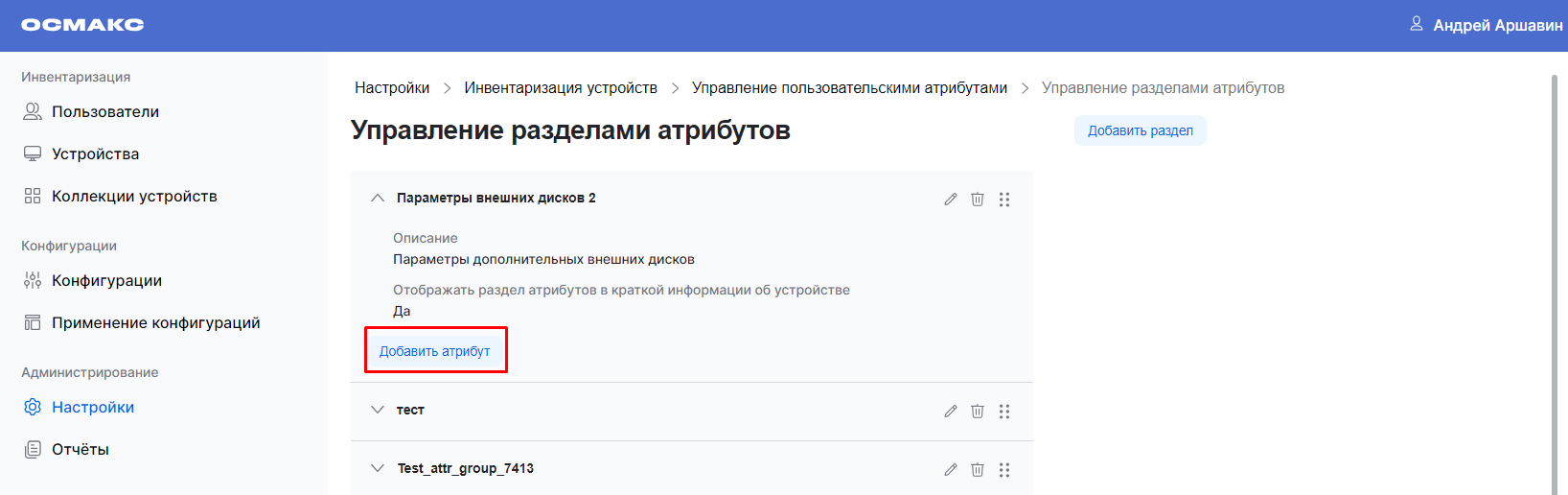The height and width of the screenshot is (495, 1568).
Task: Go to Устройства in the sidebar
Action: pos(95,154)
